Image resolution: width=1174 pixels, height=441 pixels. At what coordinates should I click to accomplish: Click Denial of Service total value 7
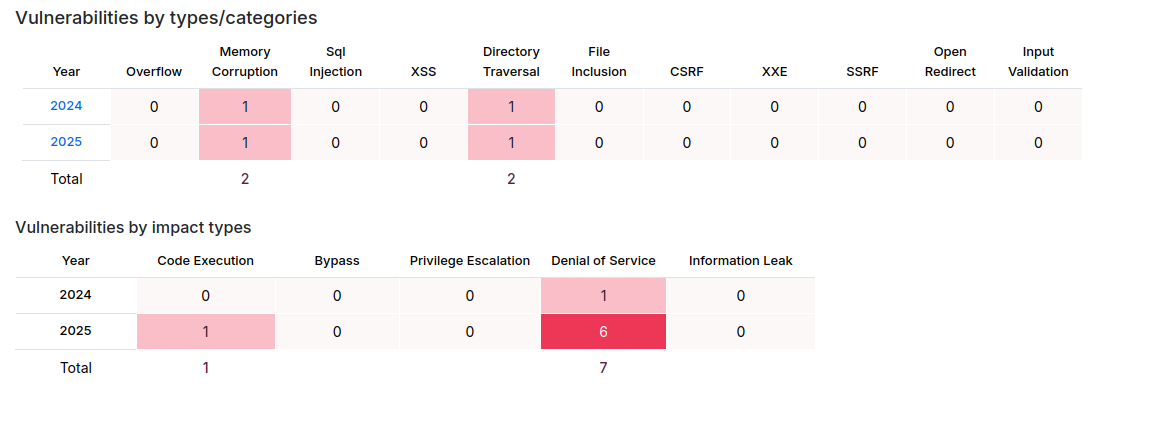pos(603,368)
